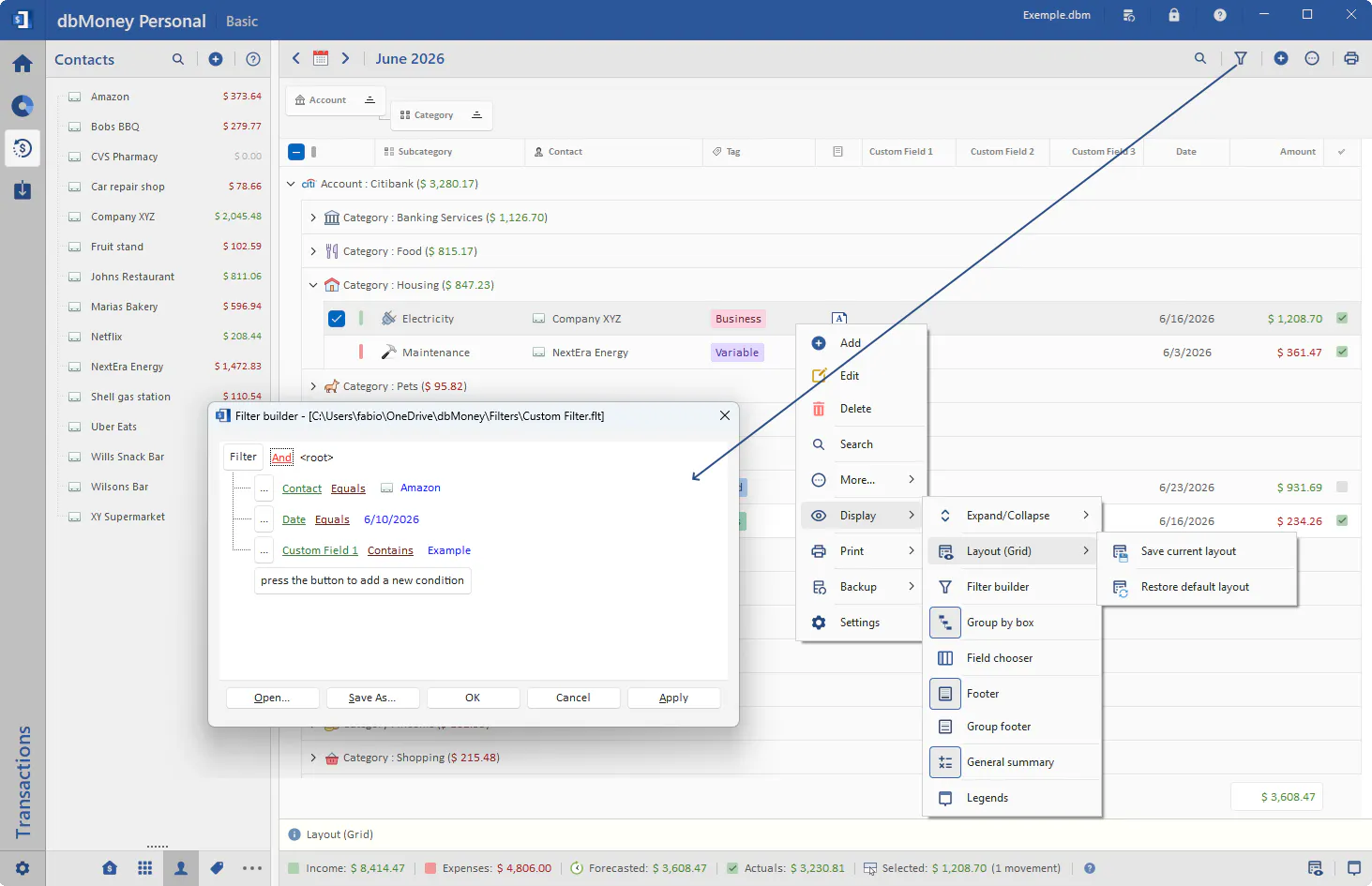The image size is (1372, 886).
Task: Click the red color bar on Maintenance row
Action: coord(361,353)
